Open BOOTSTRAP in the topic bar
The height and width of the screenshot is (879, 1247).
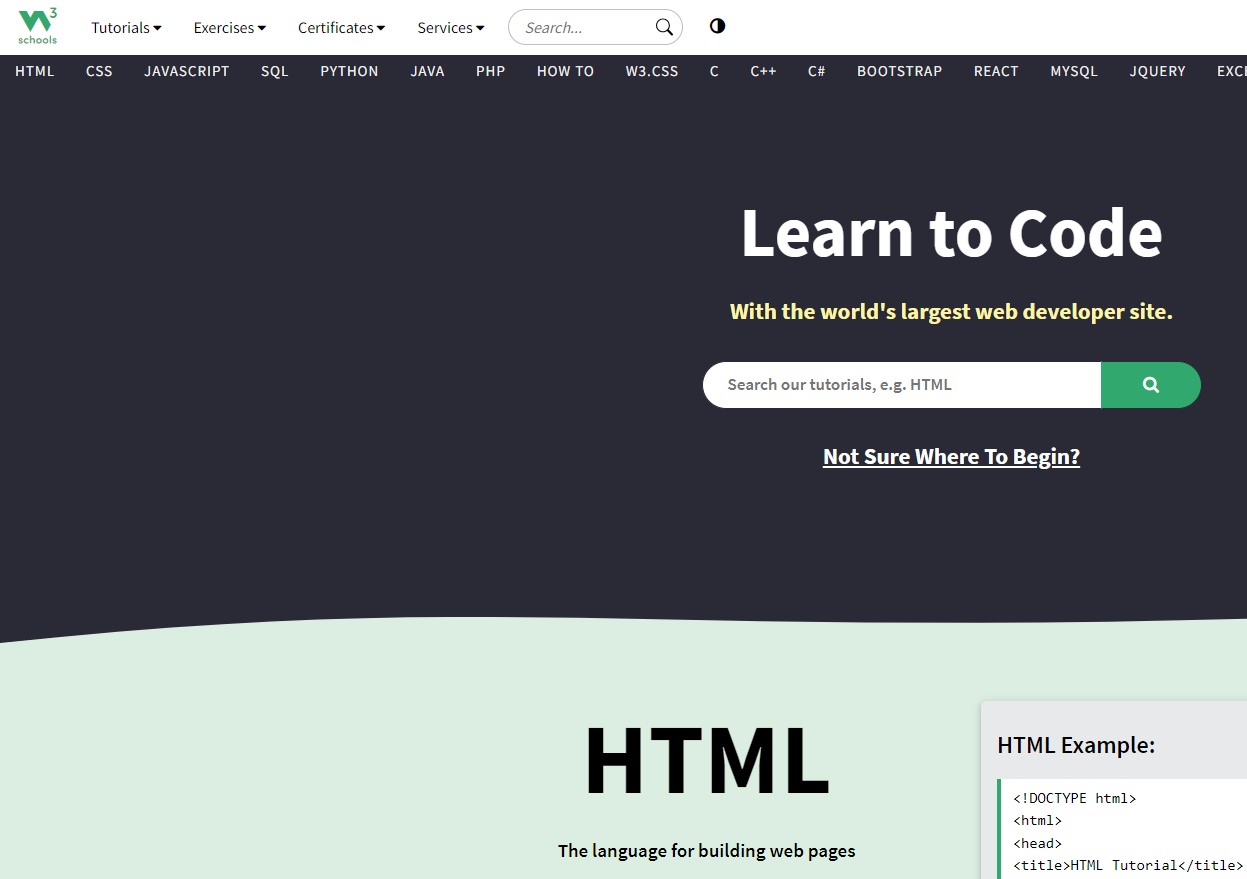click(900, 71)
